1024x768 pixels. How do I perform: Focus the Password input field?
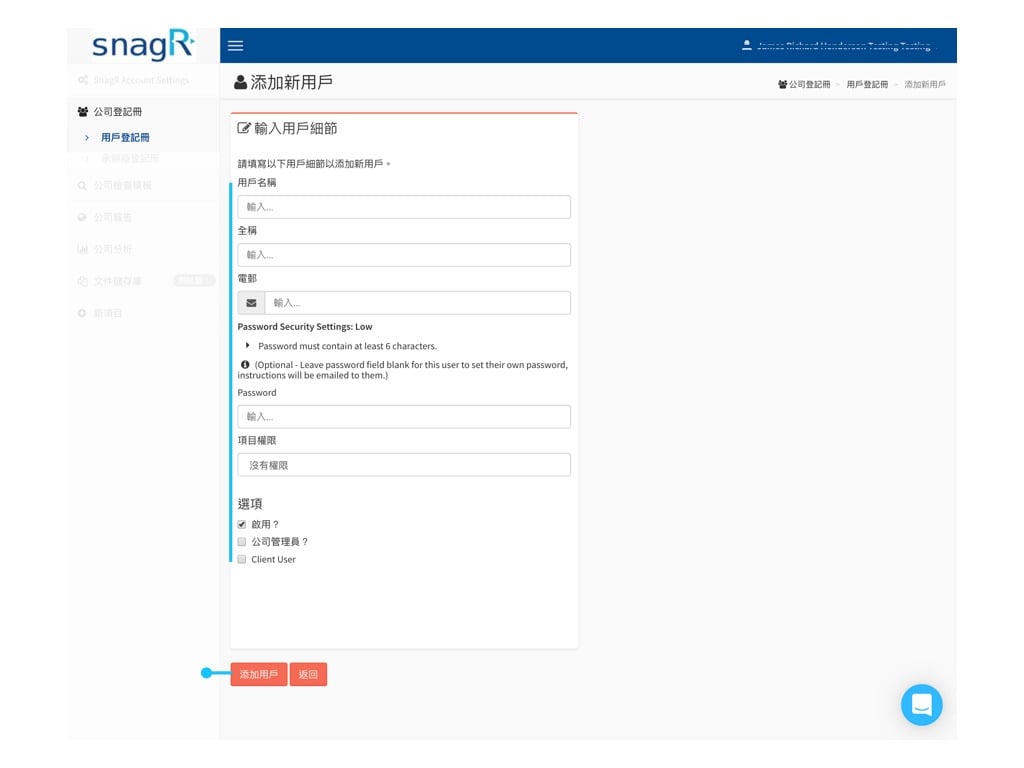[x=404, y=417]
